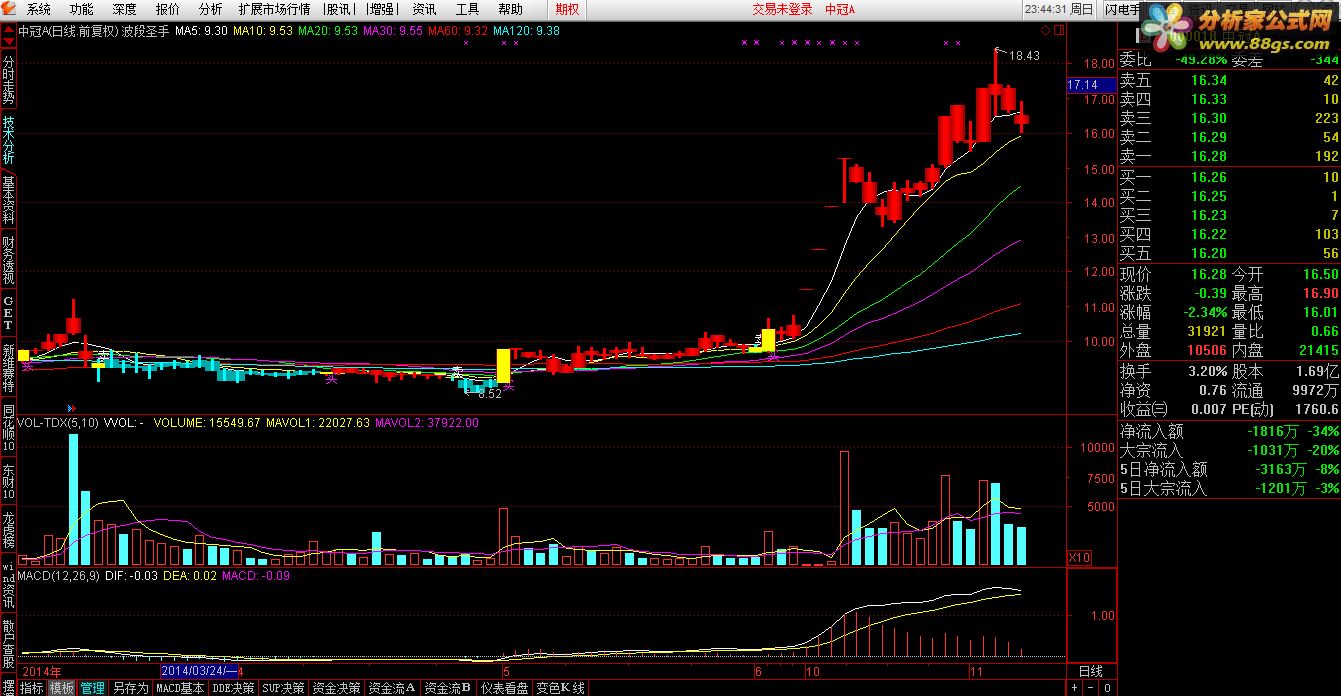The width and height of the screenshot is (1341, 696).
Task: Open the 资讯 menu
Action: [x=424, y=9]
